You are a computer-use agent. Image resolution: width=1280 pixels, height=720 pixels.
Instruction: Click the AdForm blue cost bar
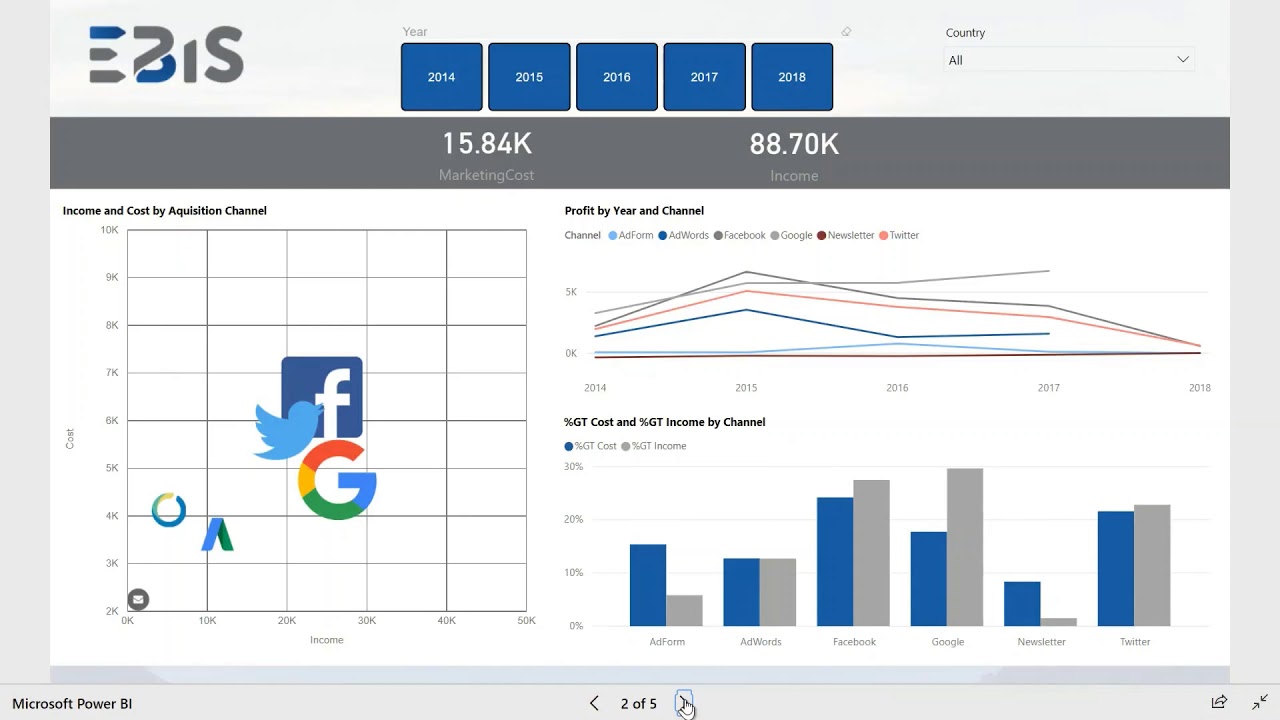(648, 585)
